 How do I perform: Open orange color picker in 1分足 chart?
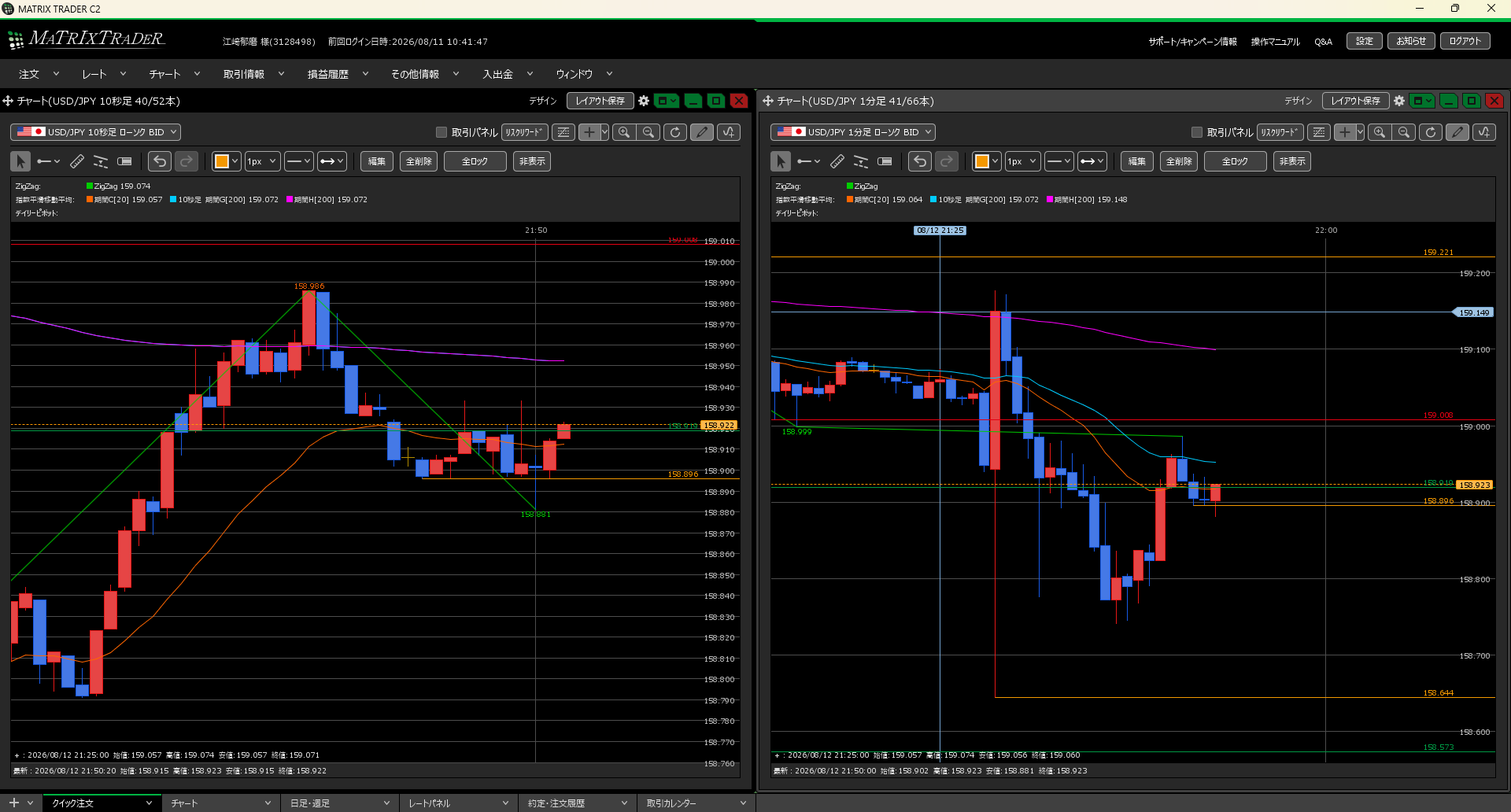pyautogui.click(x=986, y=161)
